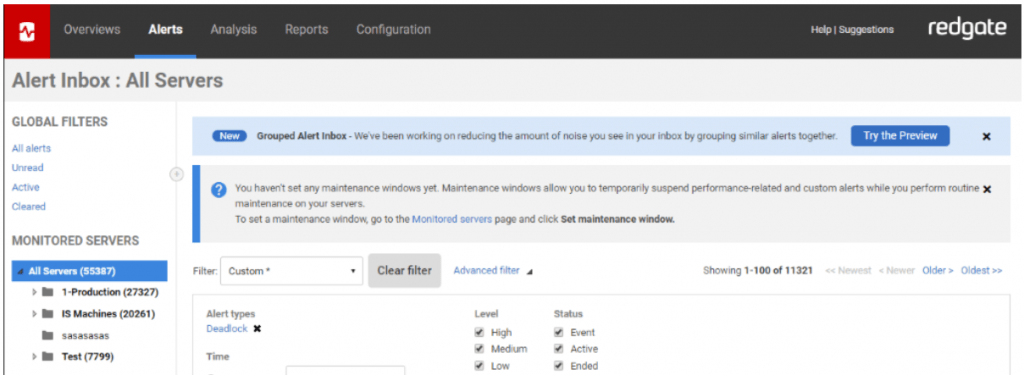Collapse the left sidebar panel handle
1024x375 pixels.
pos(176,174)
